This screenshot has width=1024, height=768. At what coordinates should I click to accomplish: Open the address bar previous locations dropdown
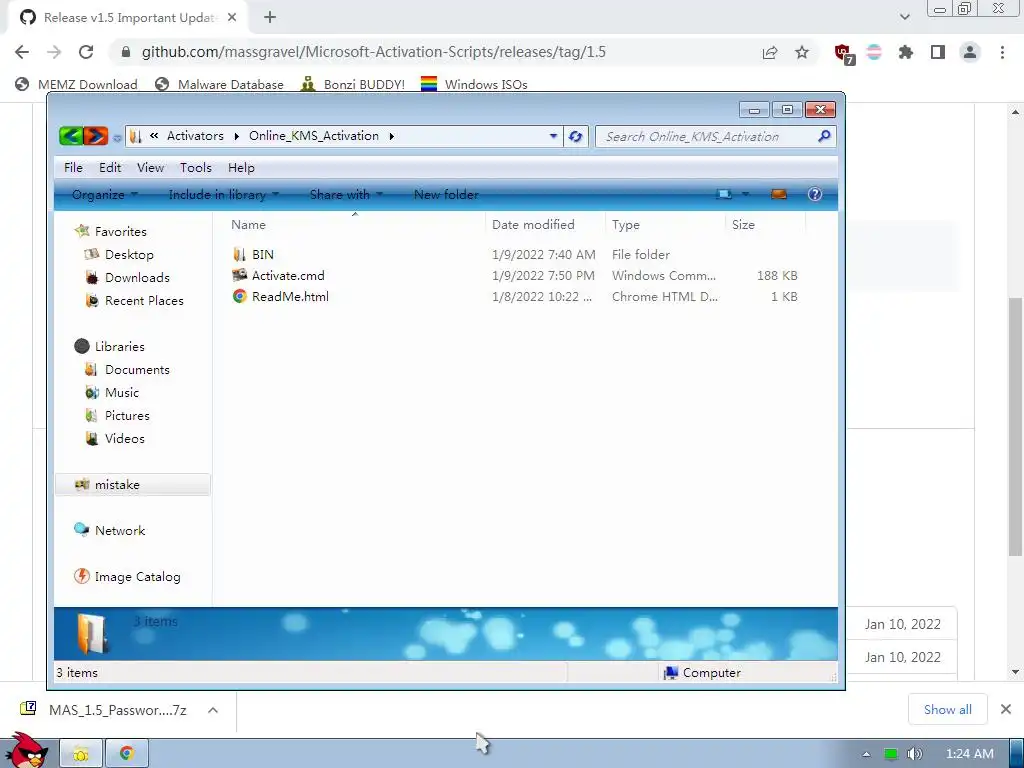point(553,136)
